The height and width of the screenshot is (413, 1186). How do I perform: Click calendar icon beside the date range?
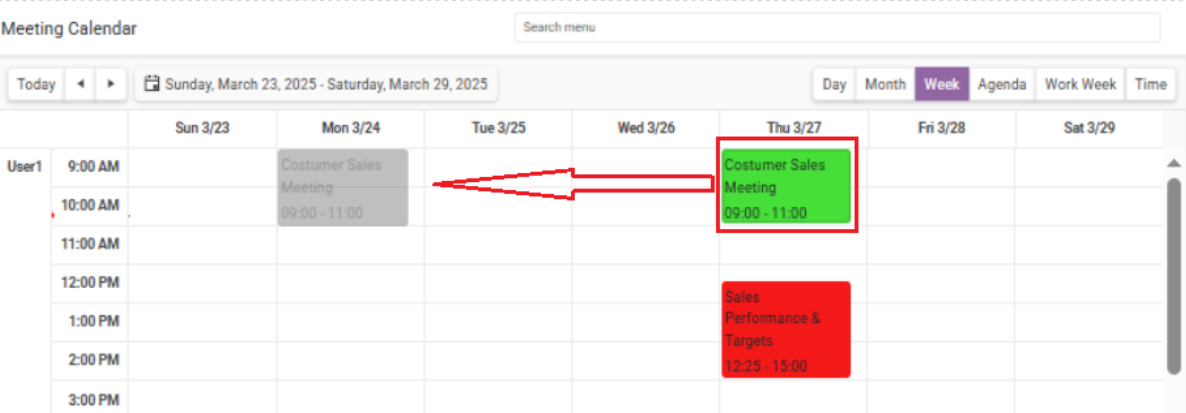tap(152, 83)
